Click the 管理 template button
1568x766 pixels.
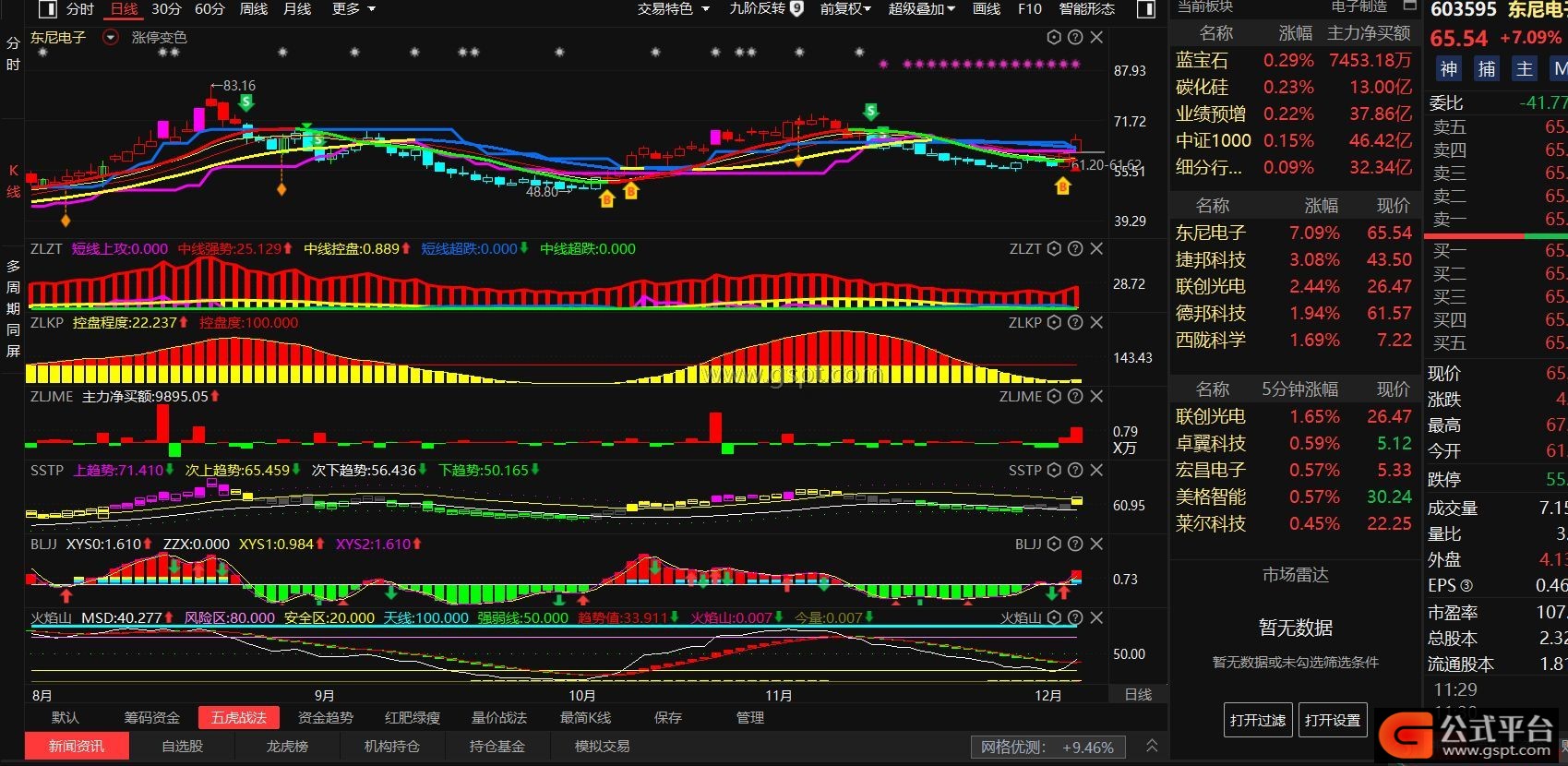click(x=750, y=717)
